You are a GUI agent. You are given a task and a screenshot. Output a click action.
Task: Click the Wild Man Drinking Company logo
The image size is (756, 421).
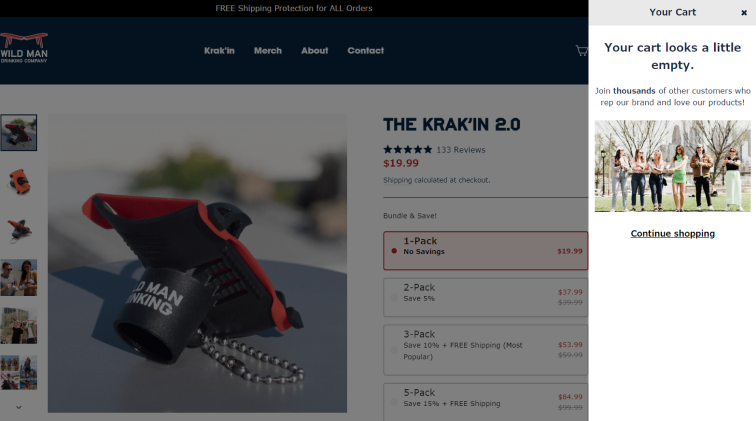(24, 48)
